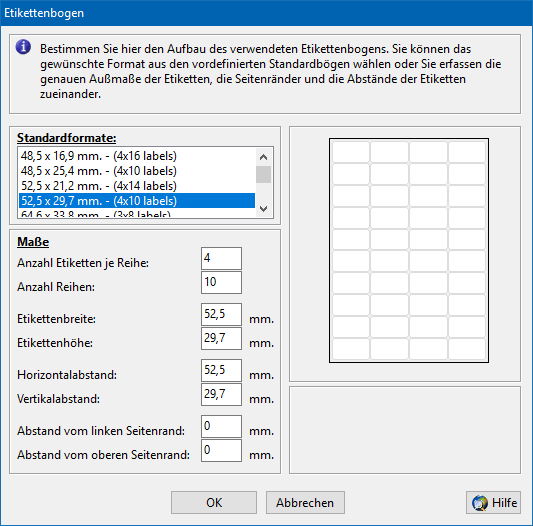533x526 pixels.
Task: Select 52,5 x 21,2 mm. (4x14 labels) format
Action: [137, 186]
